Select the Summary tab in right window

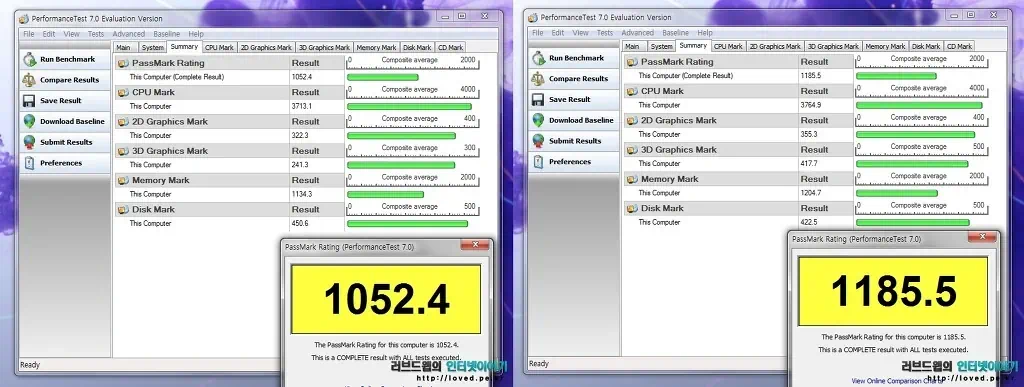click(693, 46)
